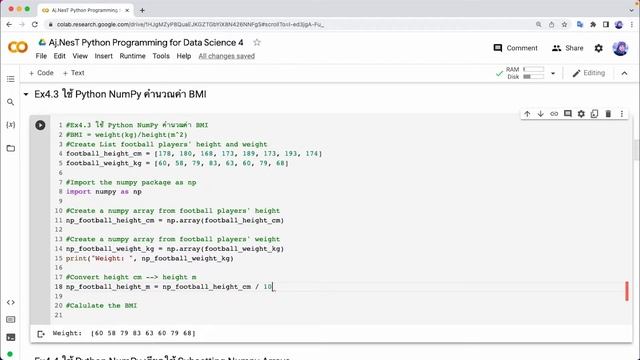640x360 pixels.
Task: Open the Help menu
Action: [184, 56]
